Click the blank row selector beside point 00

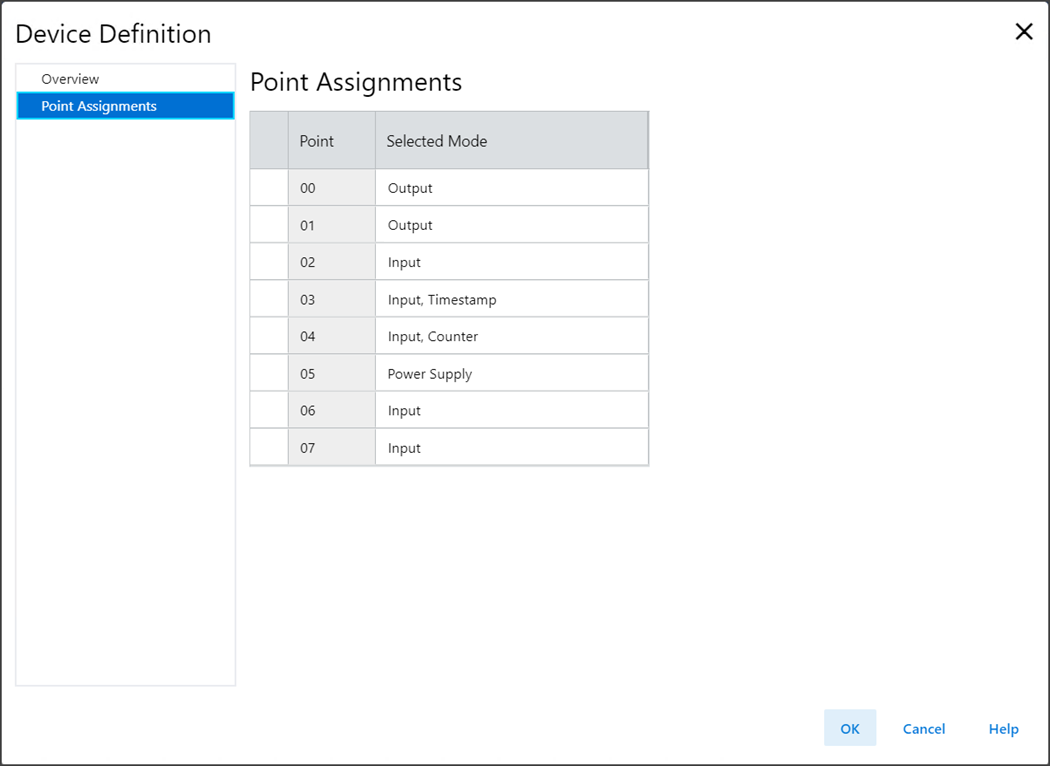(269, 188)
